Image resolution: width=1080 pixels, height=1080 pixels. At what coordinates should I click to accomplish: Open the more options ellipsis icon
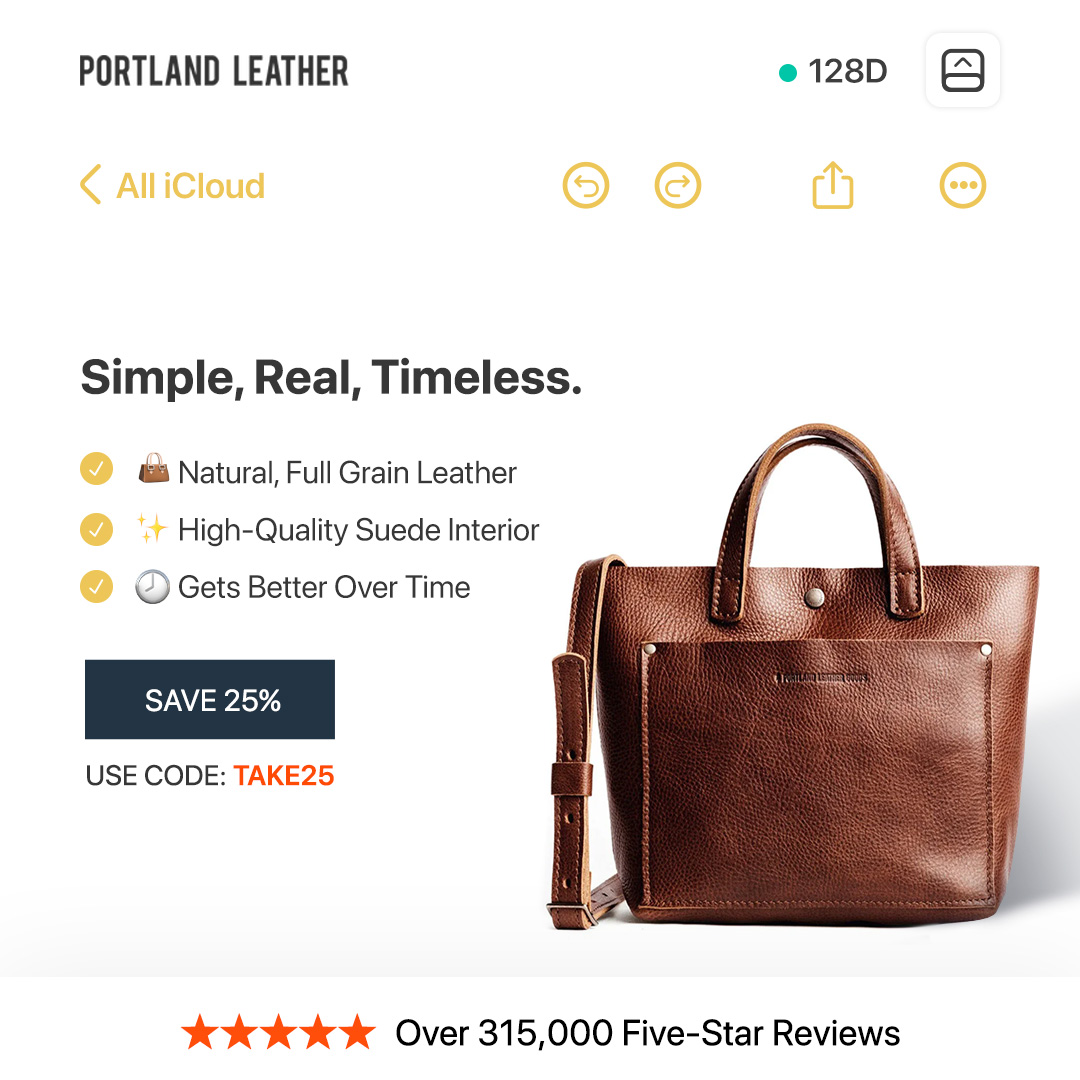[962, 185]
